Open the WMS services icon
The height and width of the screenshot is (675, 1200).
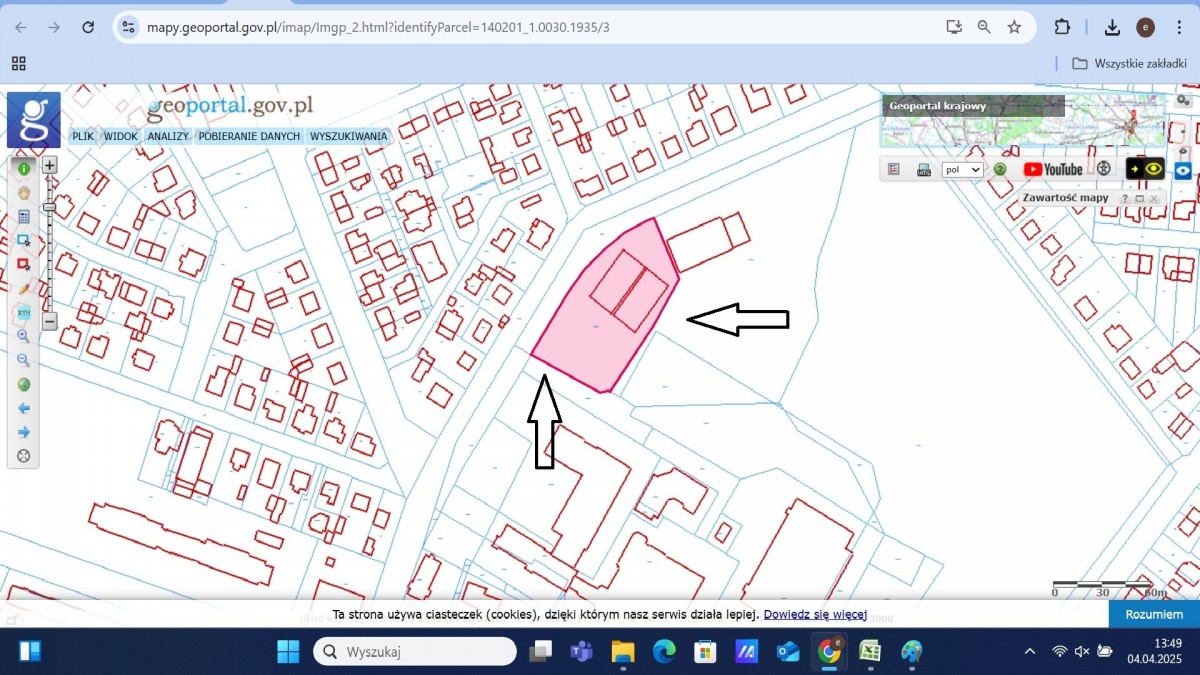click(x=923, y=169)
